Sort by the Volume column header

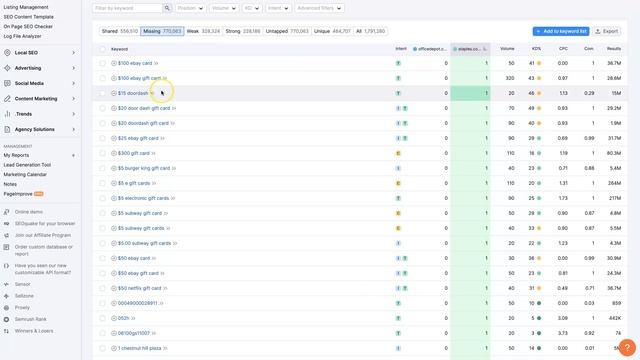pos(507,49)
